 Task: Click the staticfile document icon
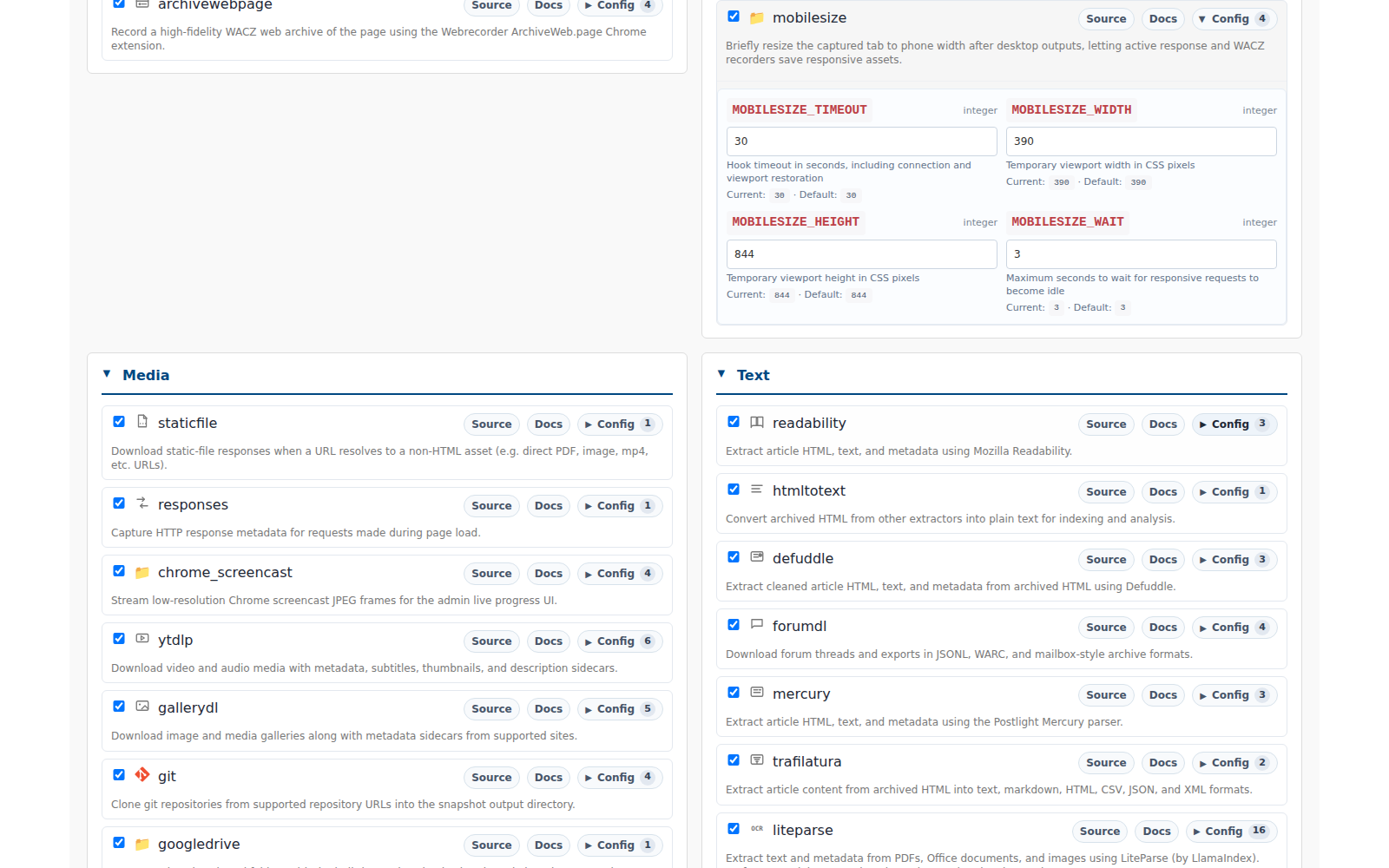point(142,422)
